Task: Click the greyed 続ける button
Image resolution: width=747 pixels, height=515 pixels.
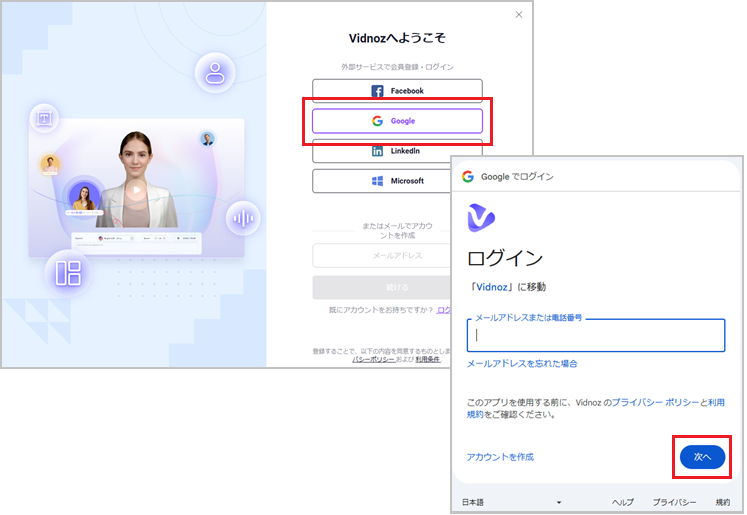Action: [x=382, y=287]
